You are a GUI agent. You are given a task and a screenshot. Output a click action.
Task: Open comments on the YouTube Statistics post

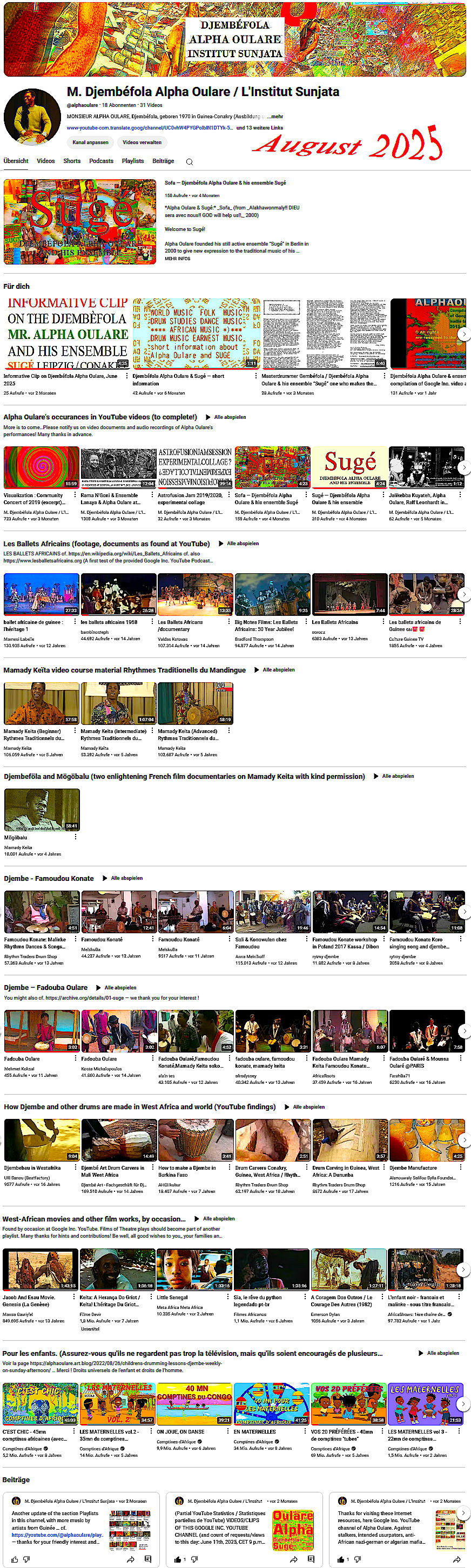click(x=311, y=1559)
